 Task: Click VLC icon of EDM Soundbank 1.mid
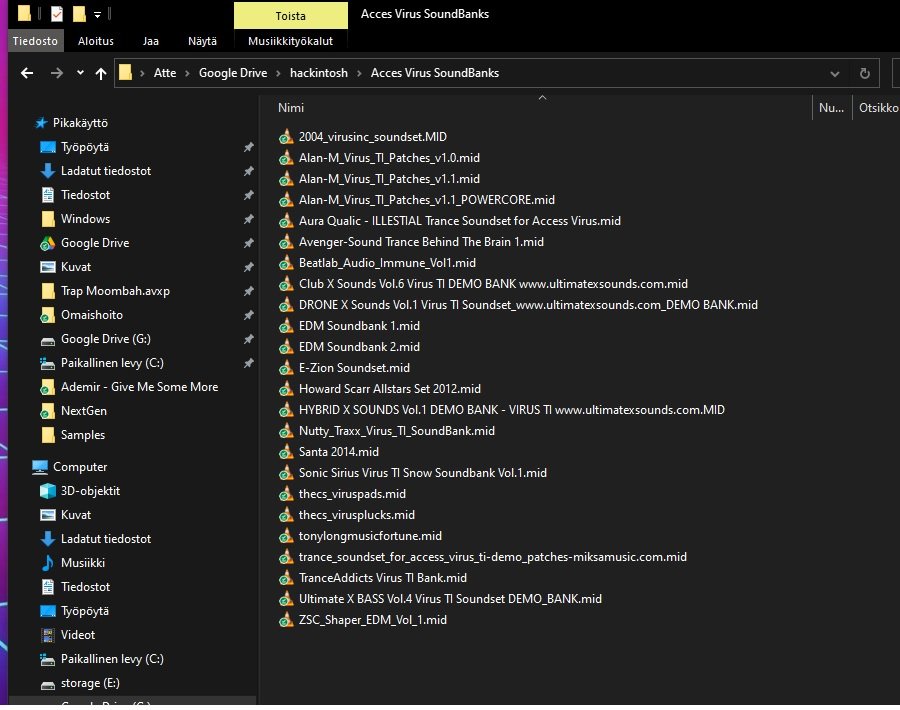[x=286, y=326]
